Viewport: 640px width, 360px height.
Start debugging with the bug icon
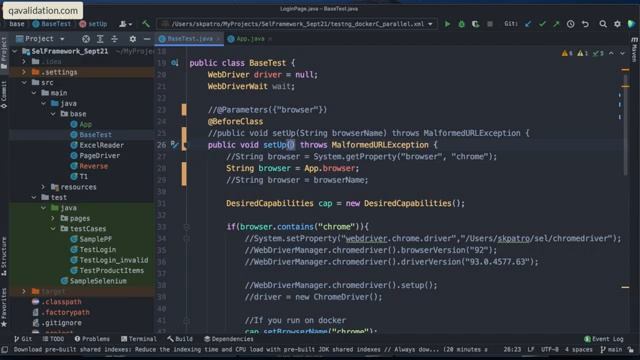(461, 24)
